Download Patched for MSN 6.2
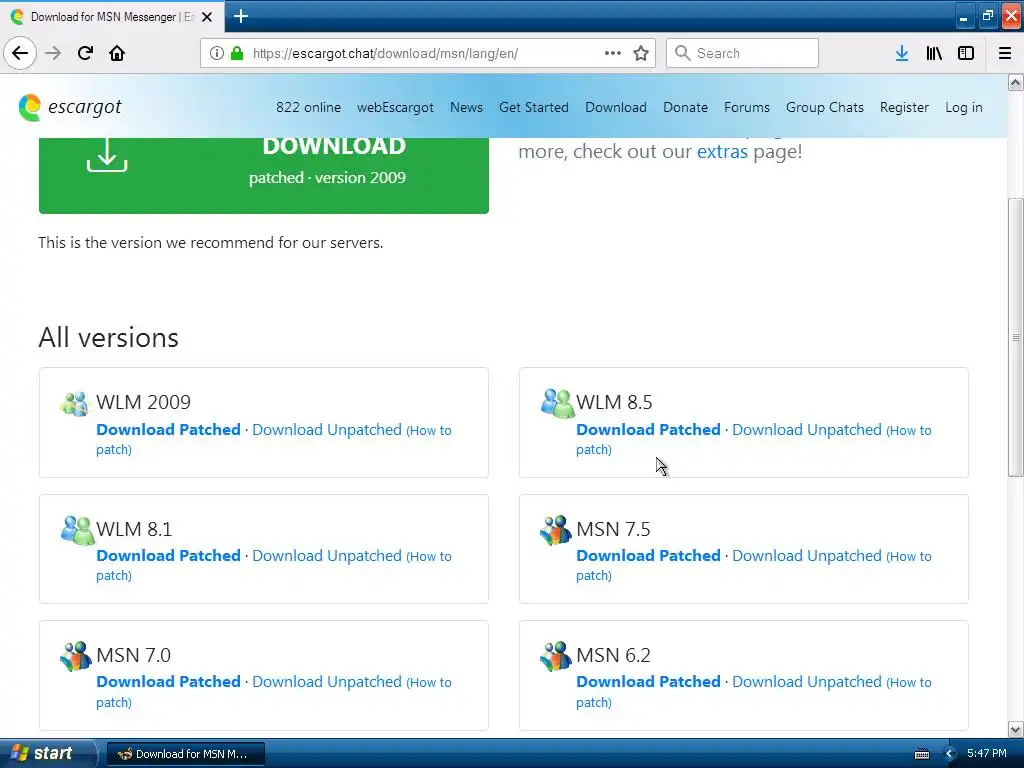Screen dimensions: 1024x768 click(648, 682)
